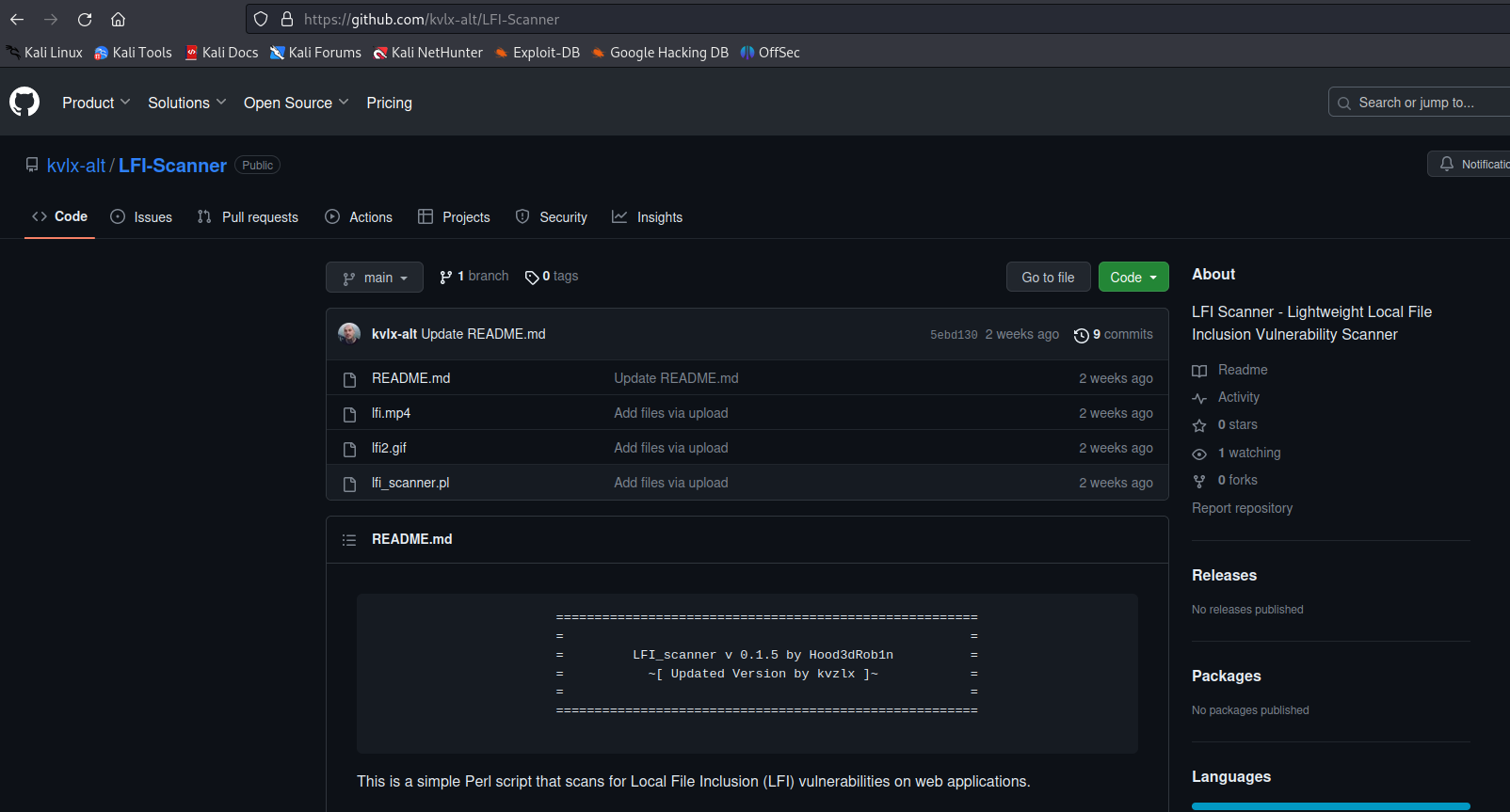
Task: Open the Kali Tools bookmark
Action: click(x=133, y=53)
